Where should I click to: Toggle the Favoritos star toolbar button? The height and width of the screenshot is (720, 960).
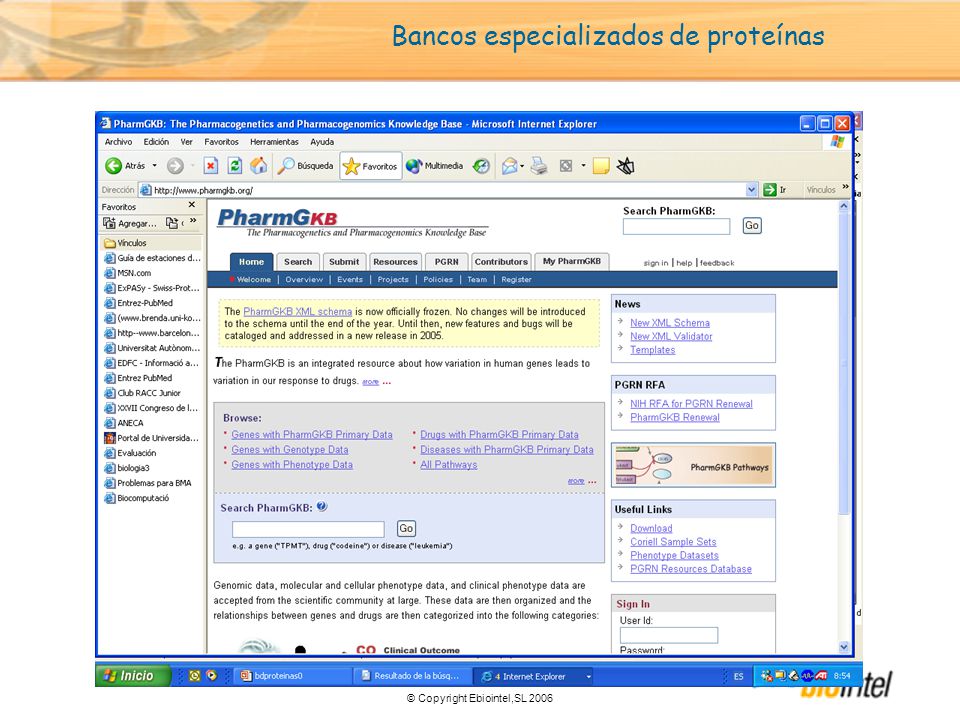point(370,166)
